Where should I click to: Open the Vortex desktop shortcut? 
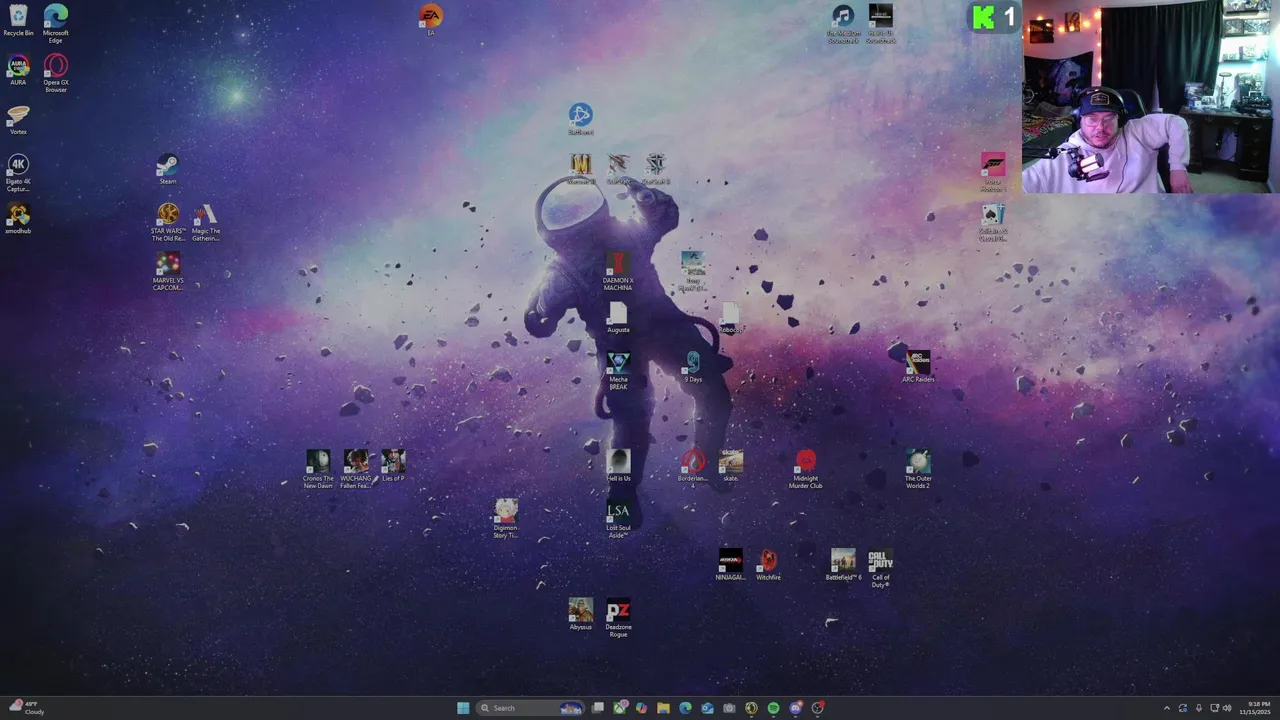pos(18,120)
